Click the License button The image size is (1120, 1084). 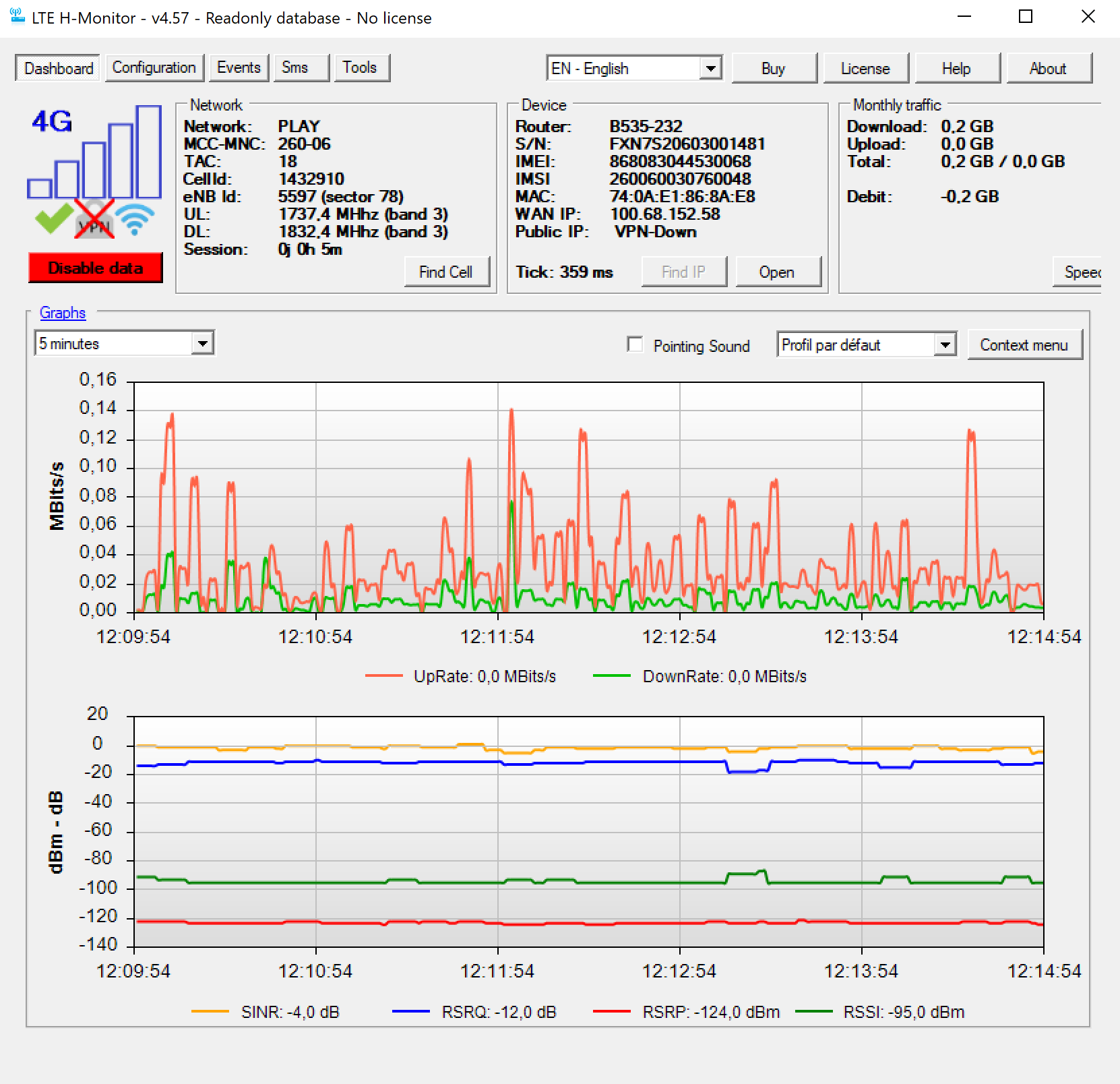click(x=866, y=68)
